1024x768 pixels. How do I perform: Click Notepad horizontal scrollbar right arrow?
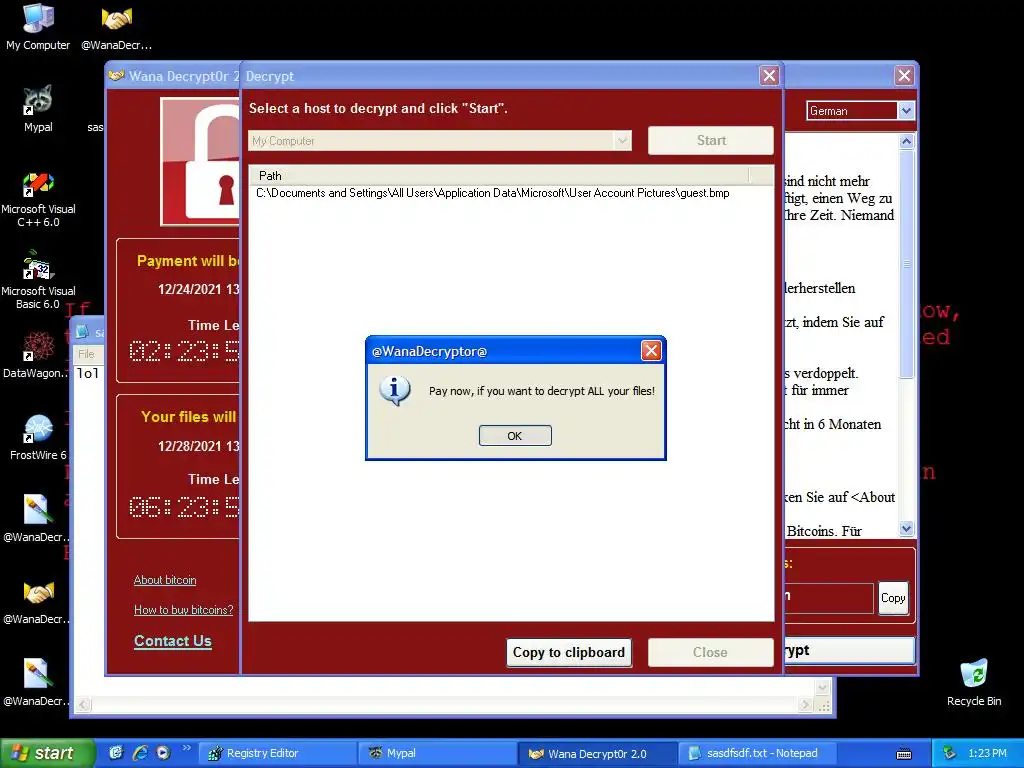[x=806, y=705]
